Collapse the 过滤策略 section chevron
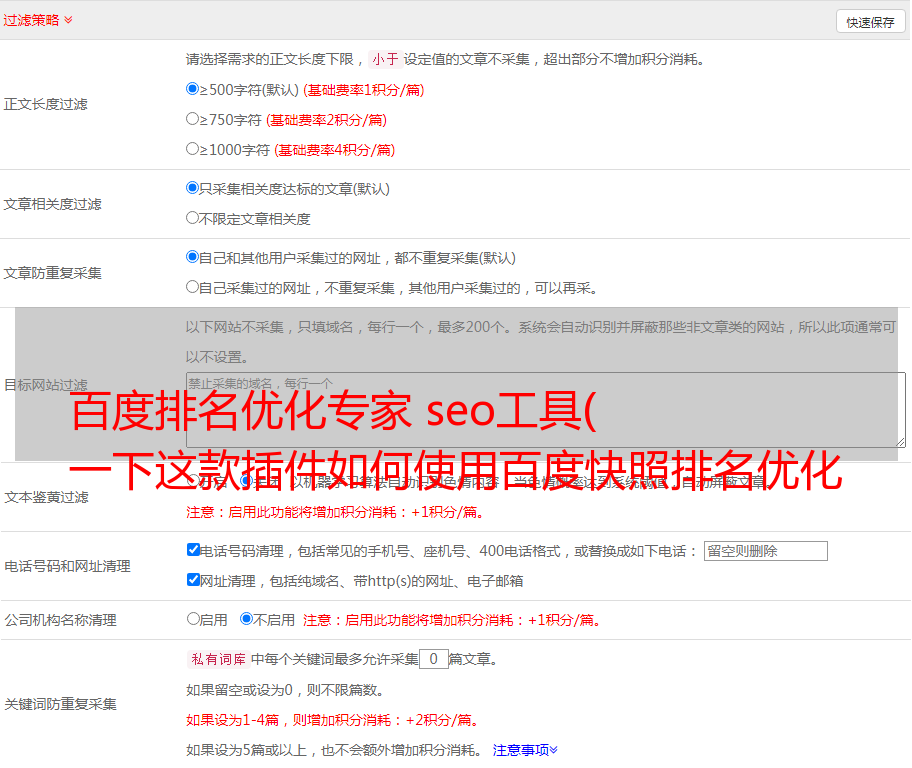This screenshot has height=768, width=912. tap(68, 20)
